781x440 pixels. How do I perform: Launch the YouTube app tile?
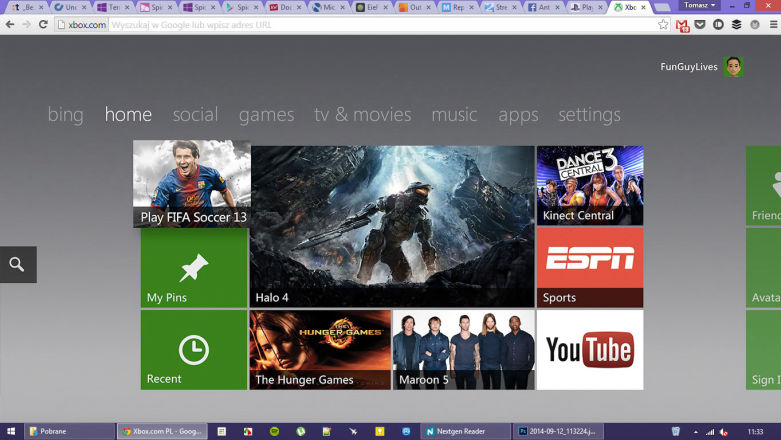click(x=590, y=350)
